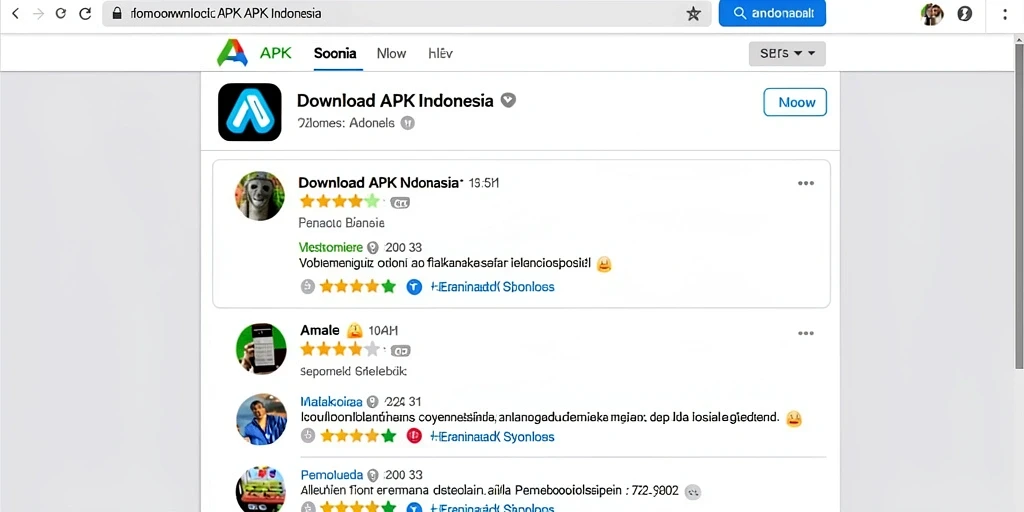Viewport: 1024px width, 512px height.
Task: Switch to the hlév tab
Action: coord(440,54)
